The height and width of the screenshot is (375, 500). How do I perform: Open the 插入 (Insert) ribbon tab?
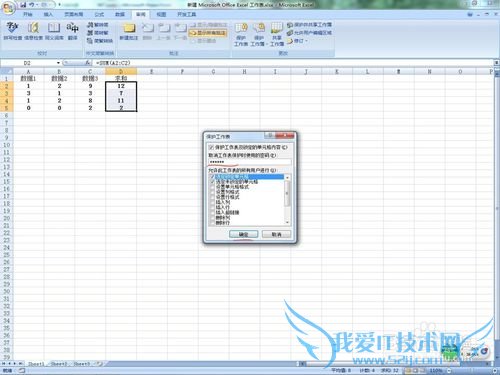48,14
